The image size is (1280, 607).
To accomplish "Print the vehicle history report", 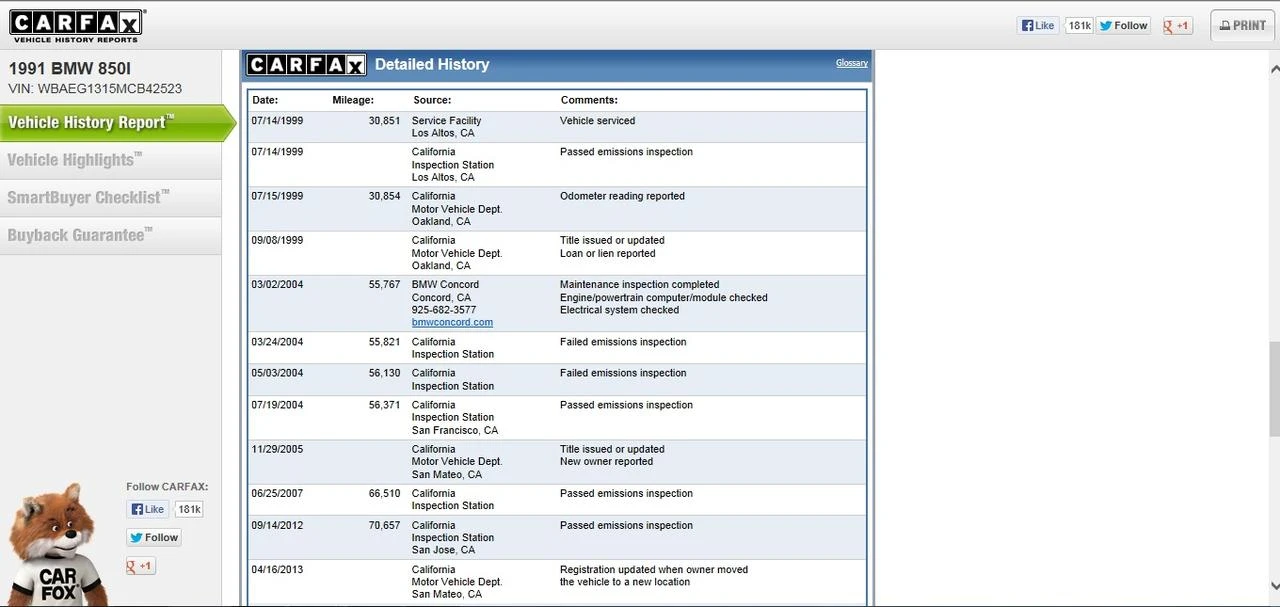I will tap(1242, 26).
